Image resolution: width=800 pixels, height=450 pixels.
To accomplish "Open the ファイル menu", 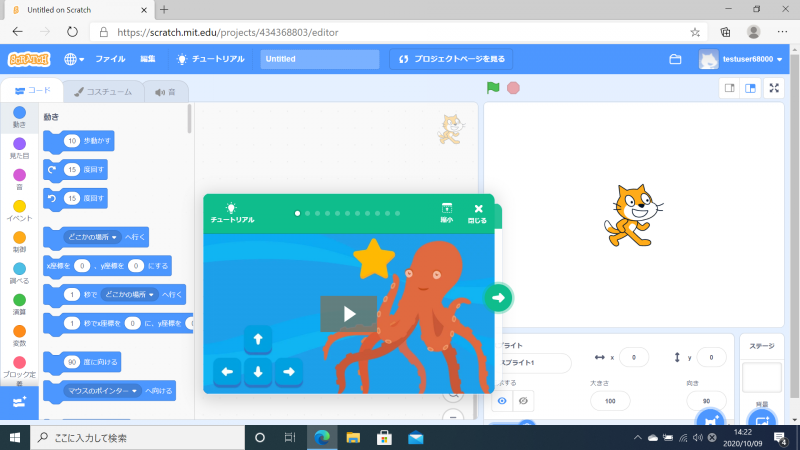I will (110, 59).
